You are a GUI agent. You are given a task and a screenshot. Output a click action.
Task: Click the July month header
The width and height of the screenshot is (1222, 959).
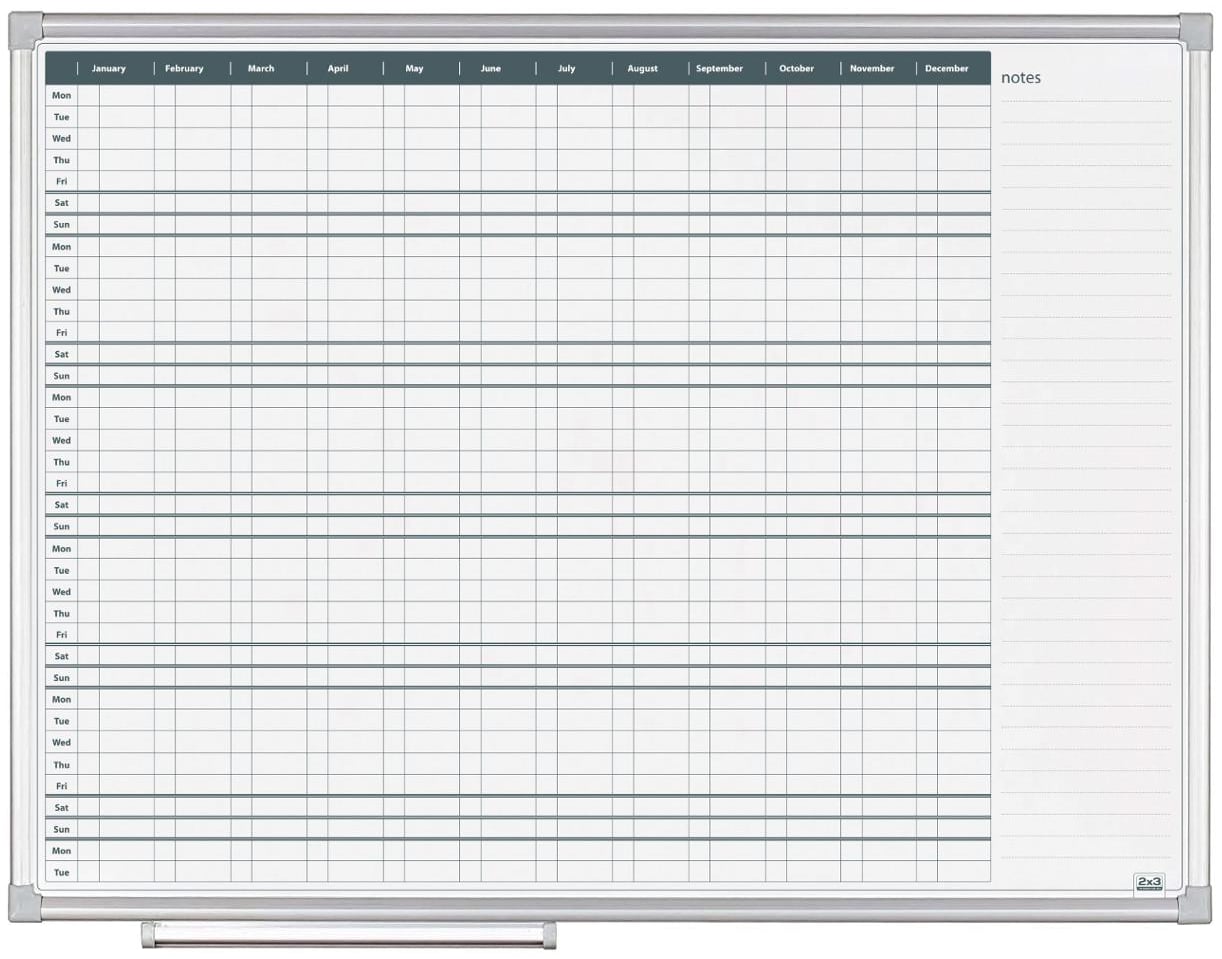567,69
